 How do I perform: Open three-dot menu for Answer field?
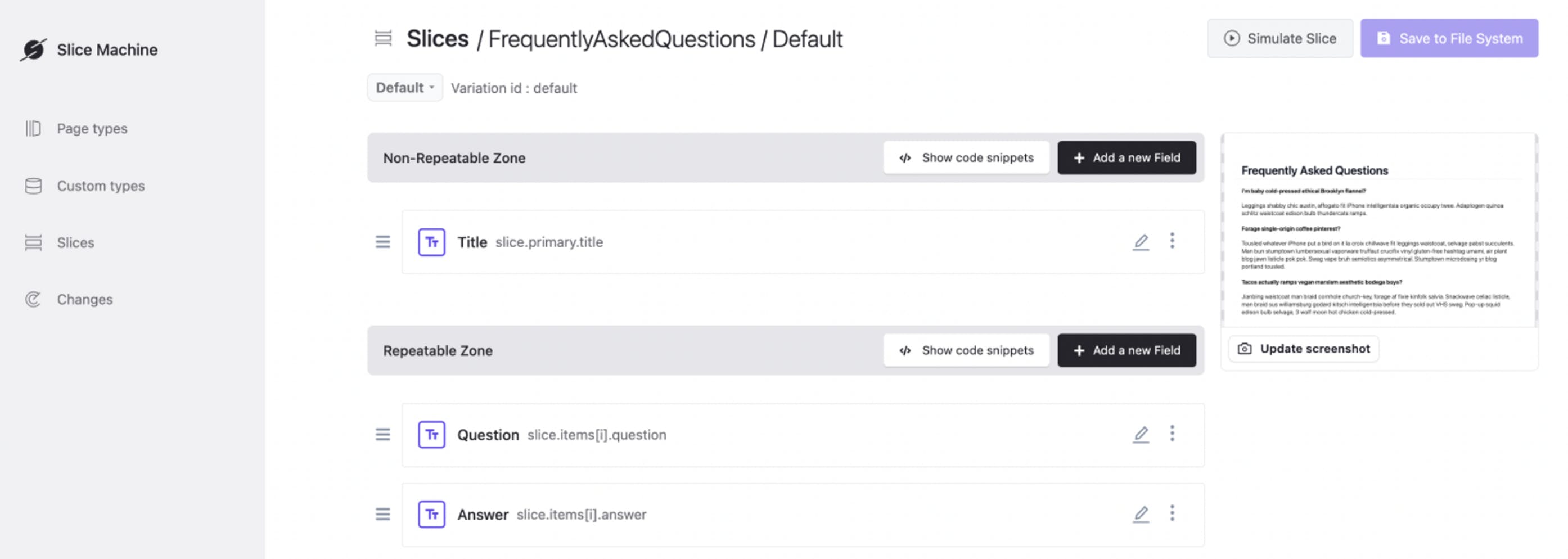point(1172,513)
